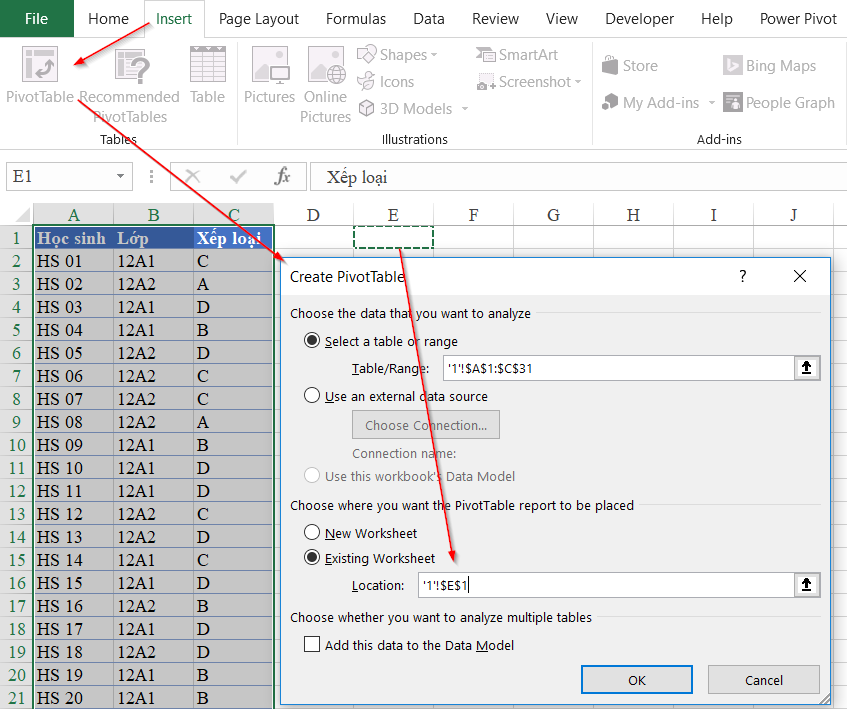Open the Name Box dropdown arrow
Screen dimensions: 847x709
[120, 176]
